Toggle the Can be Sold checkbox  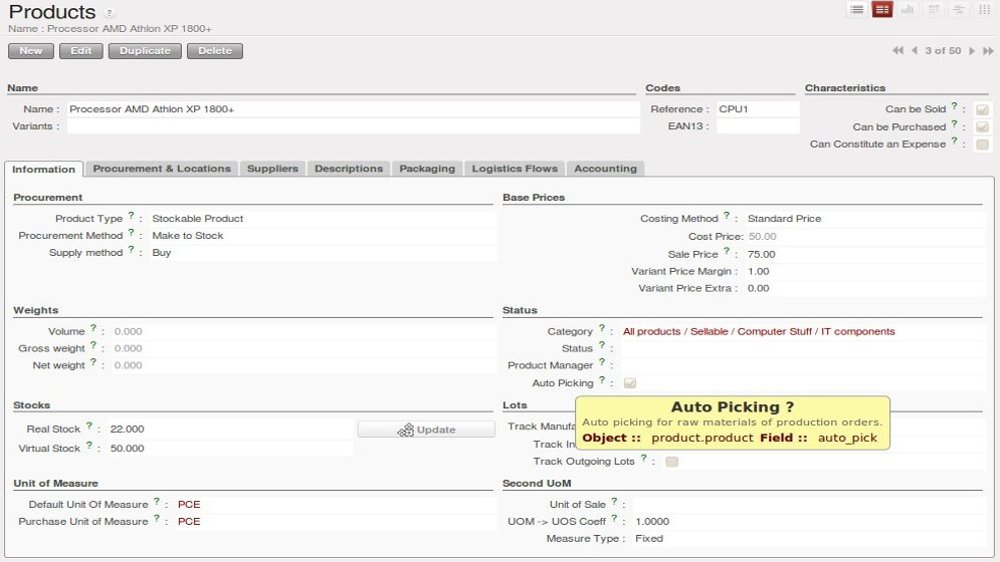pyautogui.click(x=982, y=110)
